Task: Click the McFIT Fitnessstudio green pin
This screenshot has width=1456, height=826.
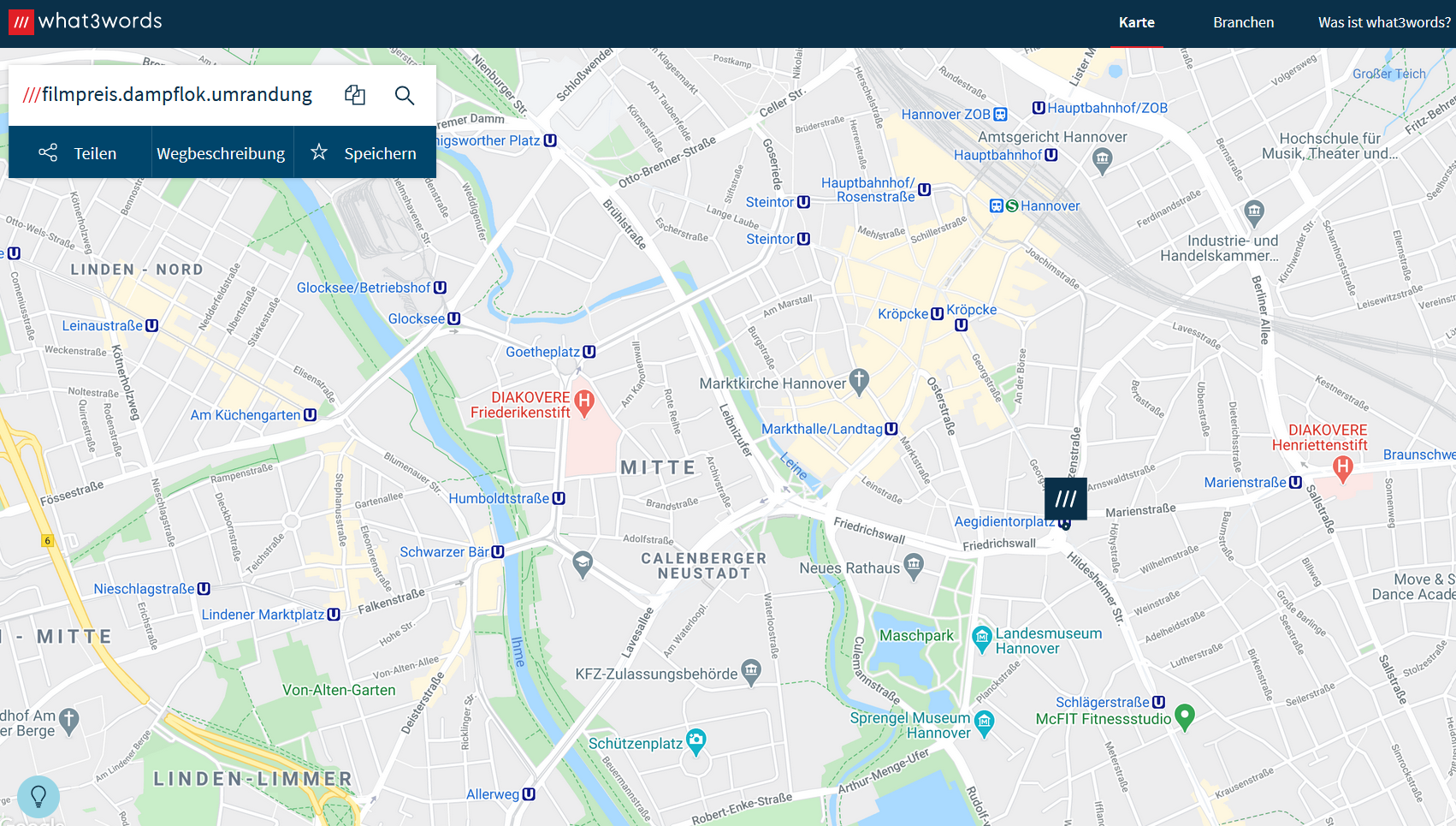Action: (x=1185, y=716)
